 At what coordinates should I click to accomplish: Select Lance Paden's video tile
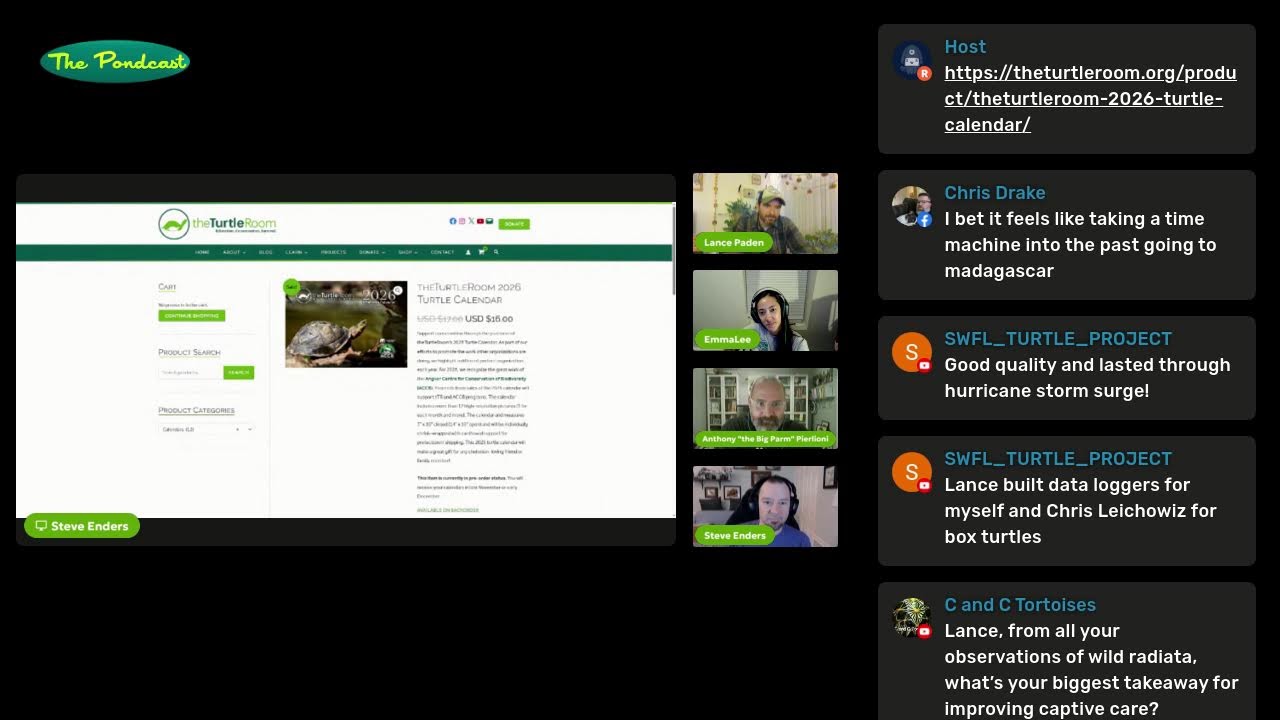pyautogui.click(x=765, y=213)
